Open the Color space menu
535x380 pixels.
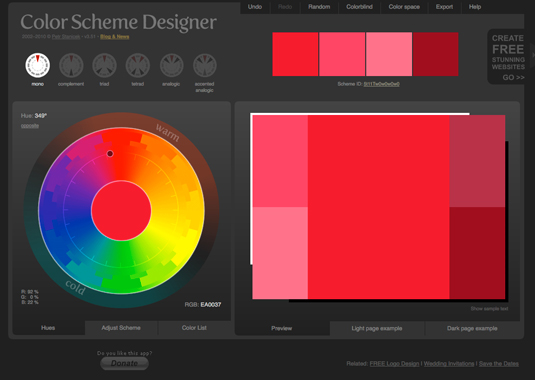coord(404,7)
